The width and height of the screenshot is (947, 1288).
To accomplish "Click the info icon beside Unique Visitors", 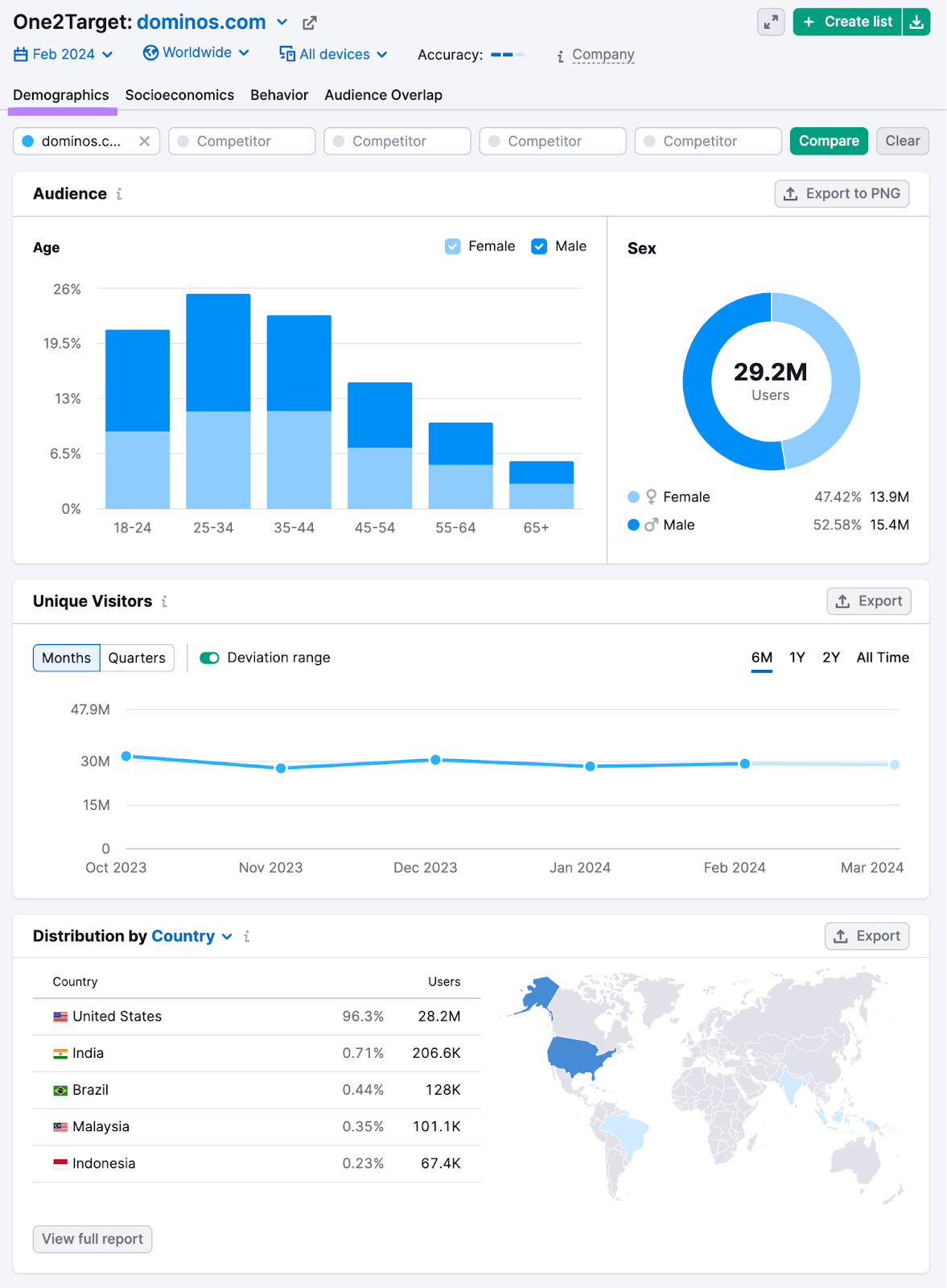I will coord(164,601).
